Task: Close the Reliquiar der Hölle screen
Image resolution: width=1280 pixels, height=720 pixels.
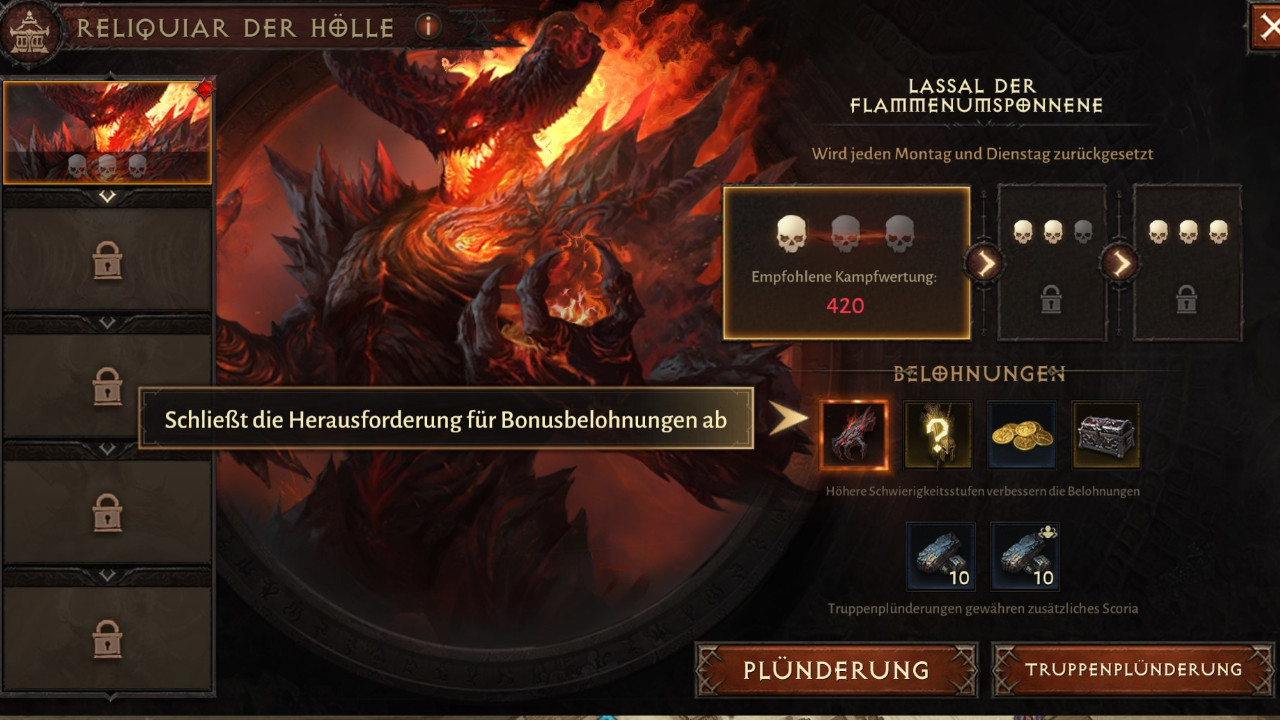Action: [x=1266, y=27]
